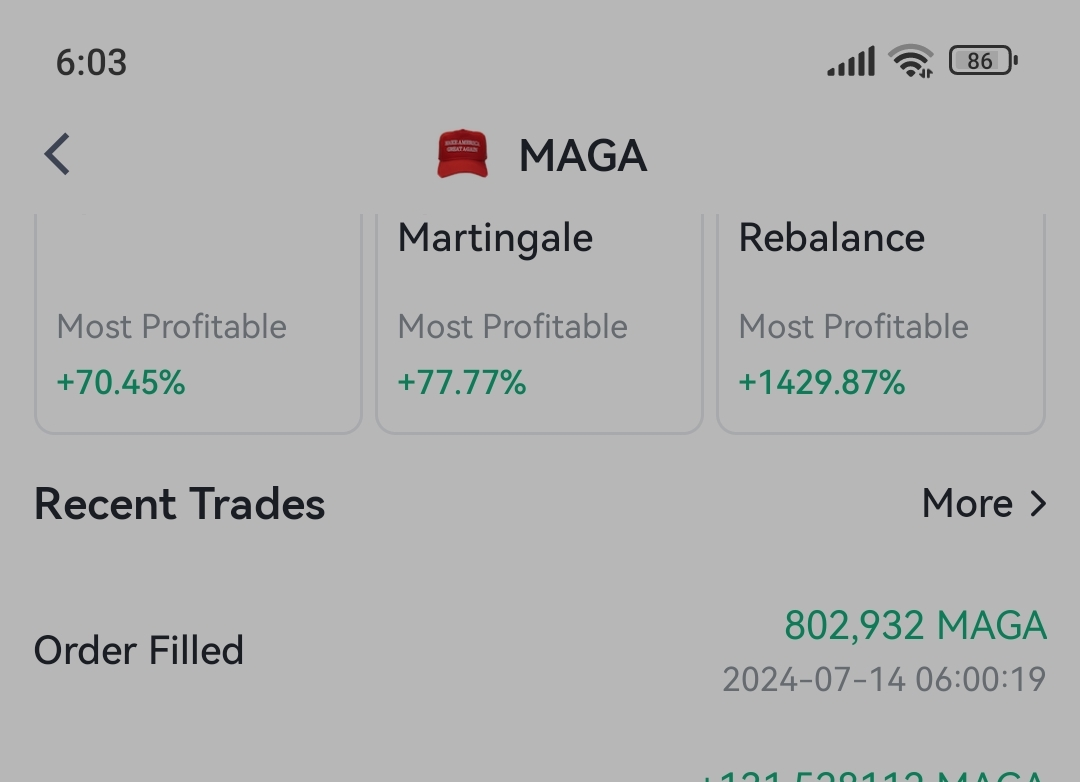The image size is (1080, 782).
Task: Open the Order Filled trade entry
Action: pyautogui.click(x=540, y=650)
